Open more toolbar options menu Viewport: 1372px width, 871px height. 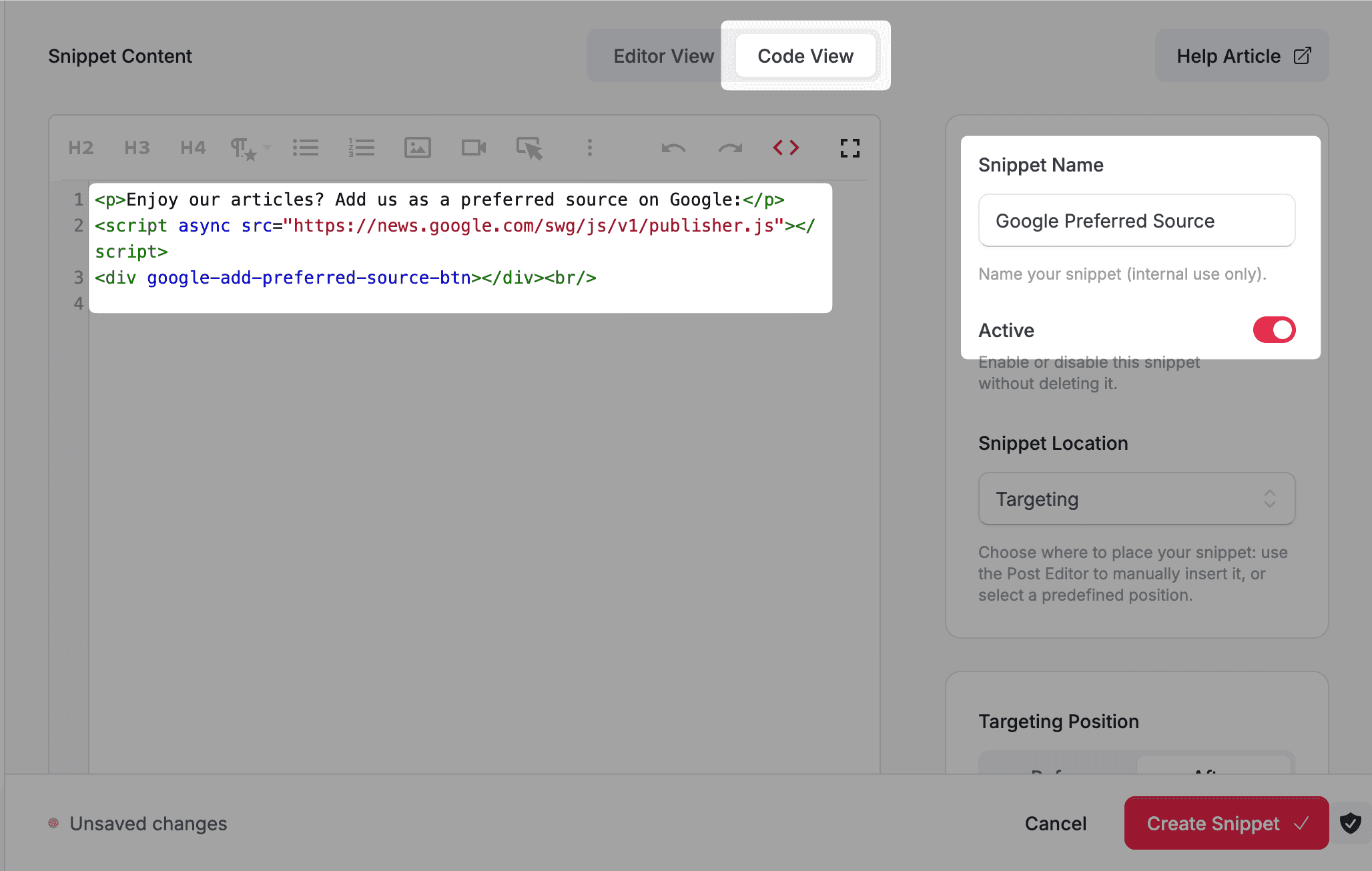(x=589, y=148)
